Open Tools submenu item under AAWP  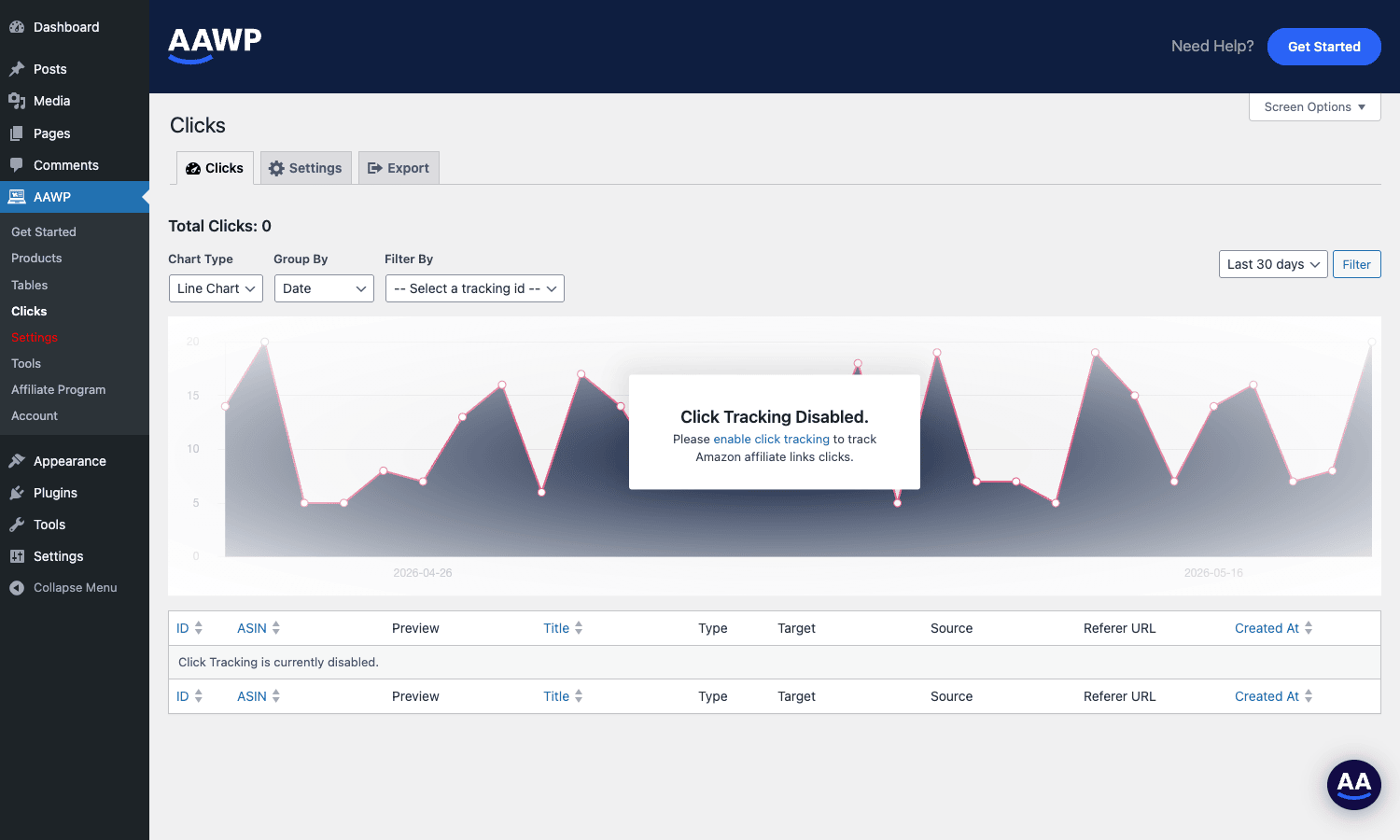point(26,363)
